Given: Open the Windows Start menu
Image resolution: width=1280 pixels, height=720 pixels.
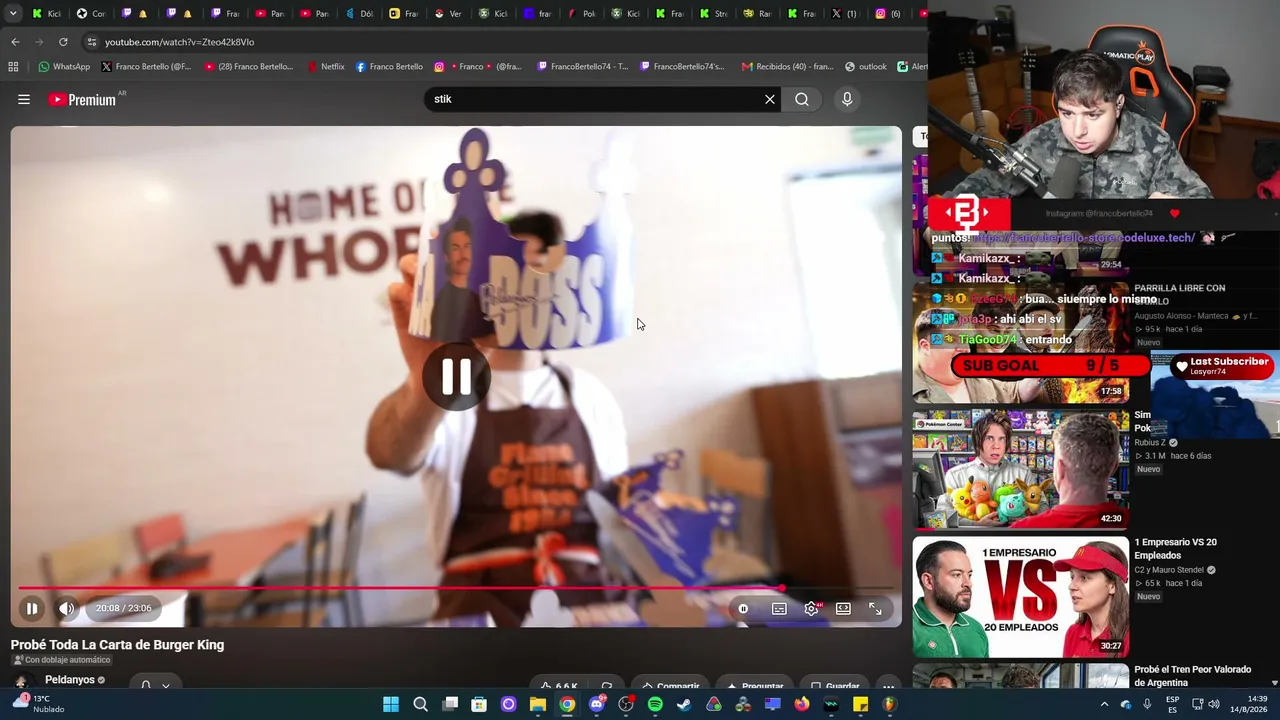Looking at the screenshot, I should pyautogui.click(x=391, y=704).
